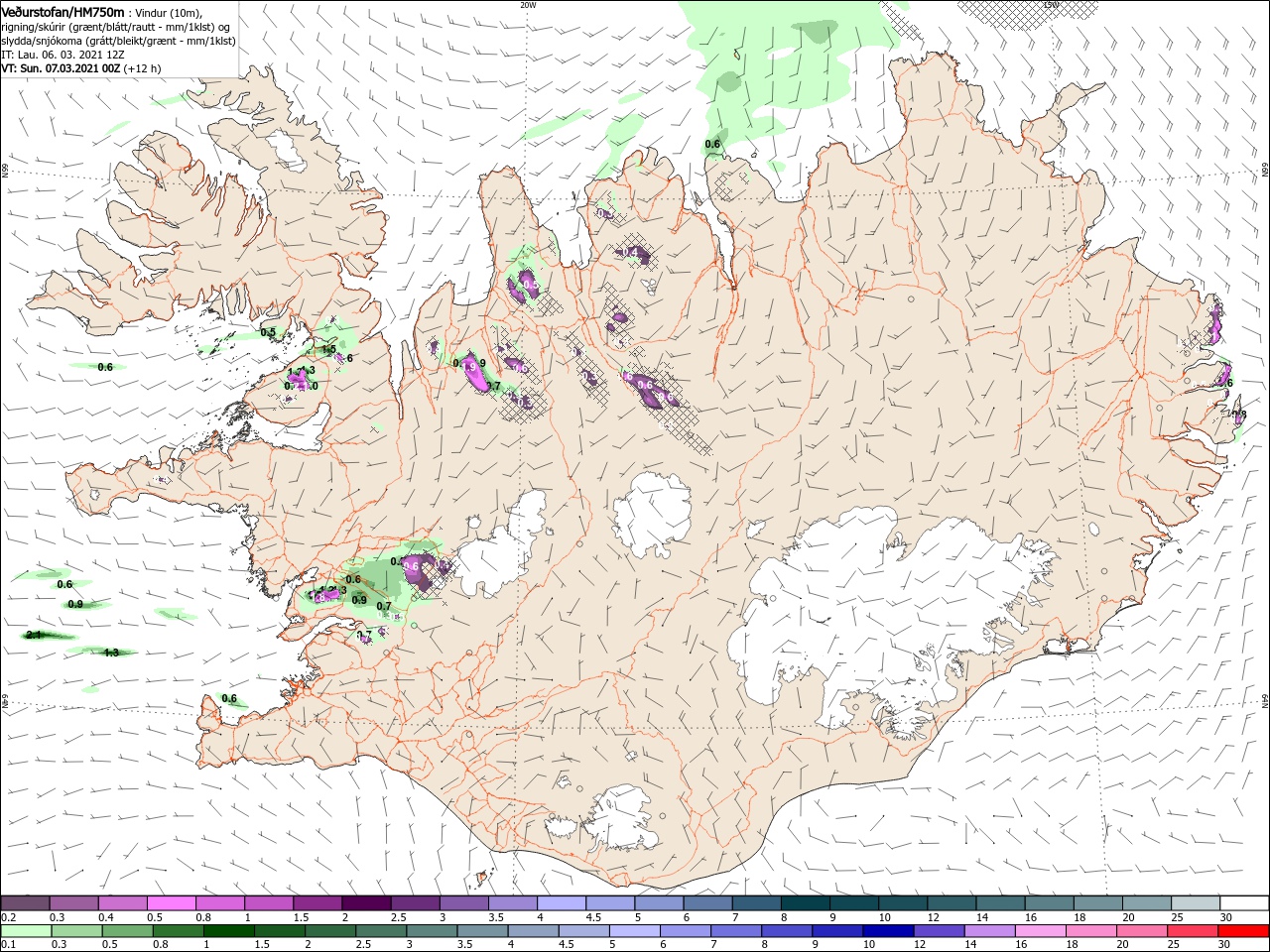Viewport: 1270px width, 952px height.
Task: Select the 15W longitude label at map top
Action: [x=1050, y=4]
